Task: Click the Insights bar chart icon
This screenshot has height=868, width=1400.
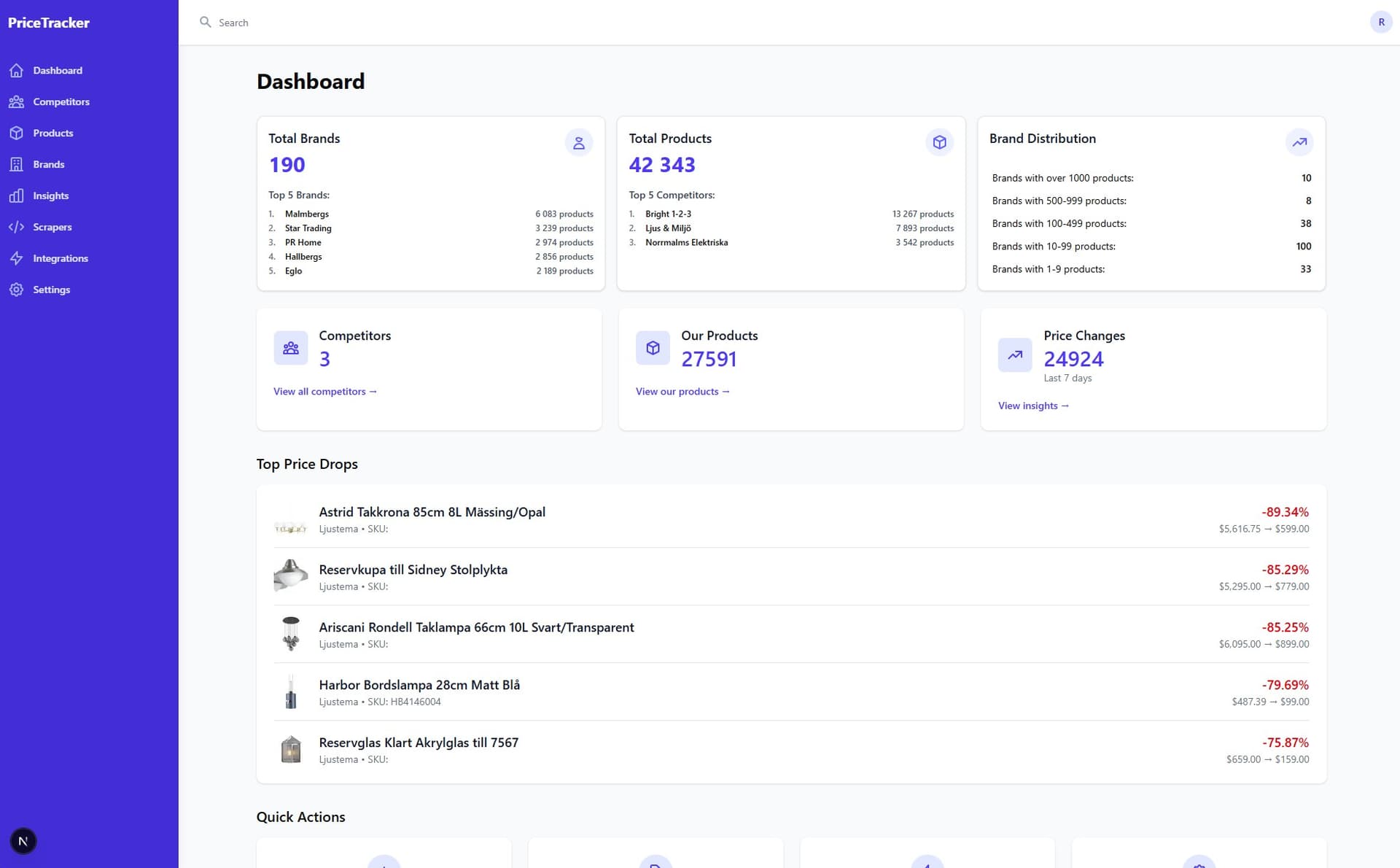Action: 16,196
